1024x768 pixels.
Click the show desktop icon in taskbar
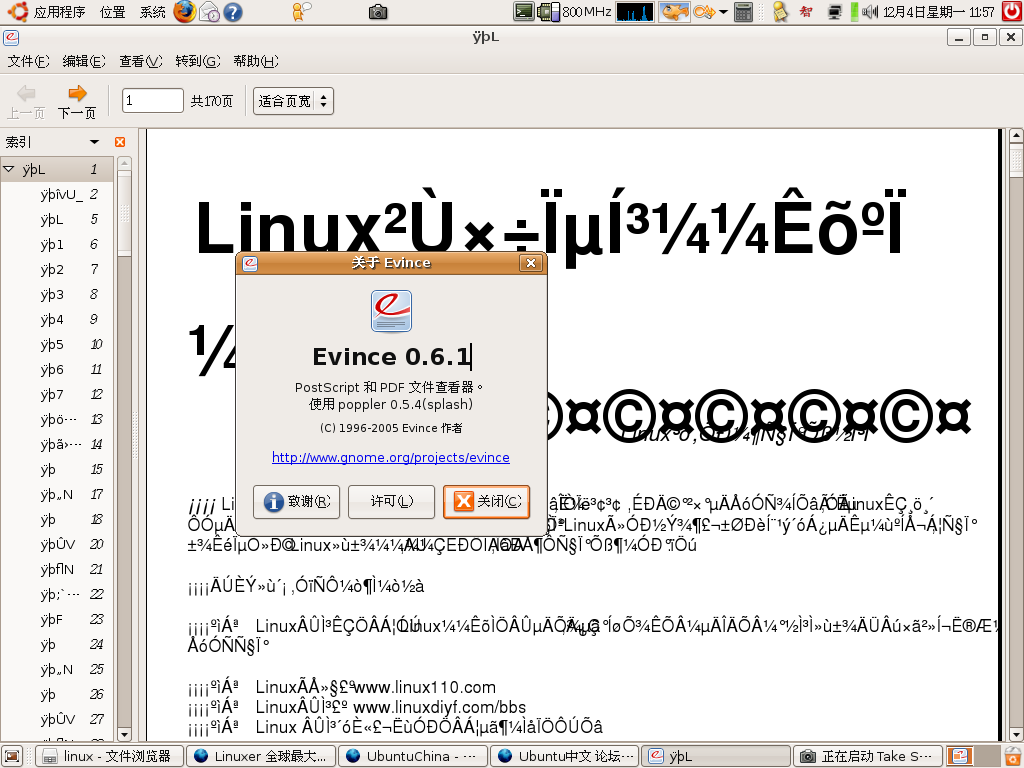click(12, 756)
